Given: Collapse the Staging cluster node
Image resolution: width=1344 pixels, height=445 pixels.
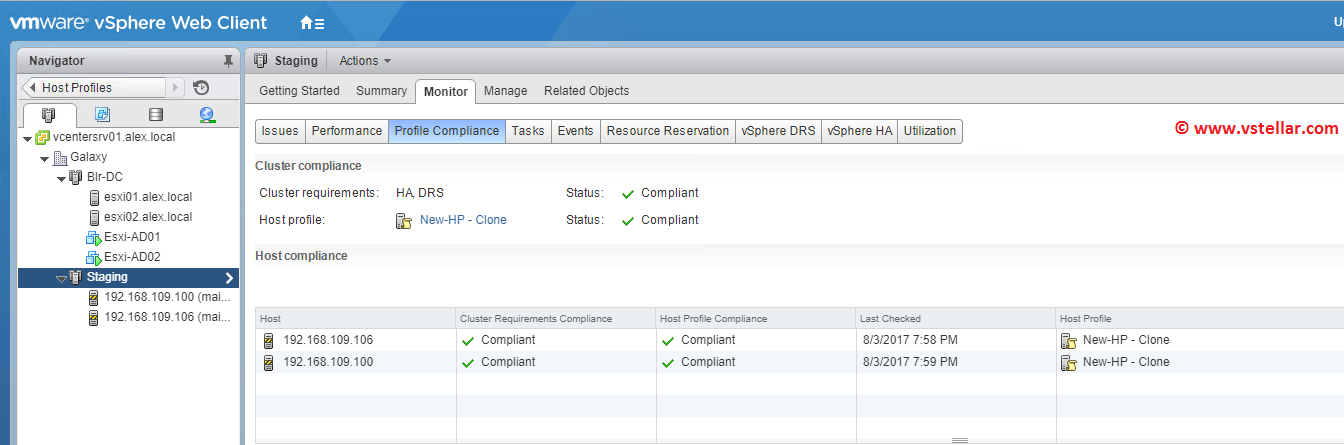Looking at the screenshot, I should (61, 278).
